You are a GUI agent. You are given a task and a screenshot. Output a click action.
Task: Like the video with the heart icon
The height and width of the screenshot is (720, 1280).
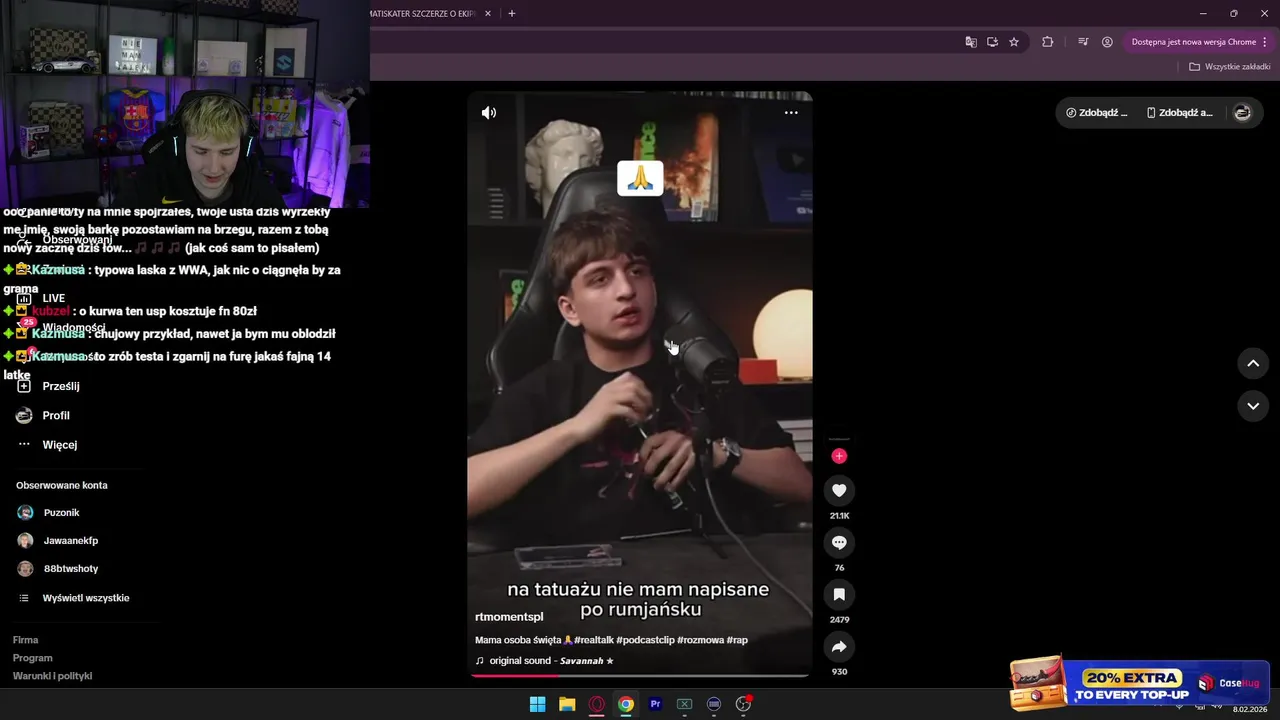[839, 490]
